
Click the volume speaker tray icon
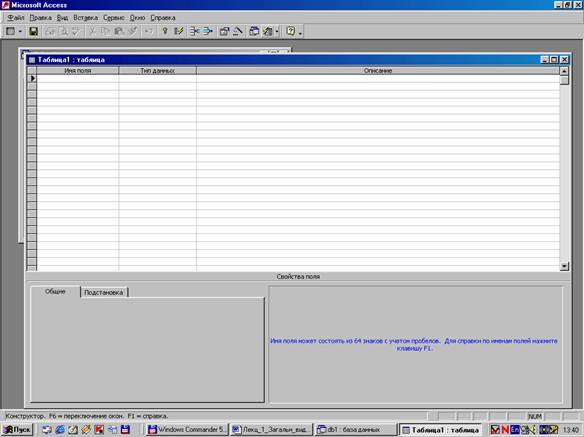[533, 430]
